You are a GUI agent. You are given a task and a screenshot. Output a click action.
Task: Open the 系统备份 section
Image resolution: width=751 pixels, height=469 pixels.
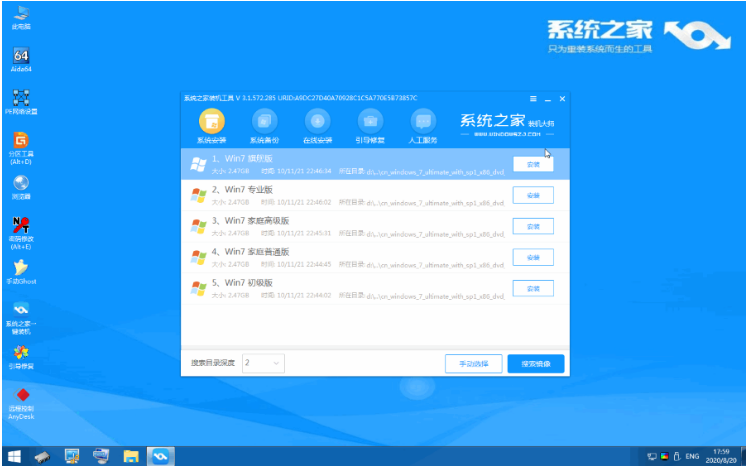[x=264, y=122]
